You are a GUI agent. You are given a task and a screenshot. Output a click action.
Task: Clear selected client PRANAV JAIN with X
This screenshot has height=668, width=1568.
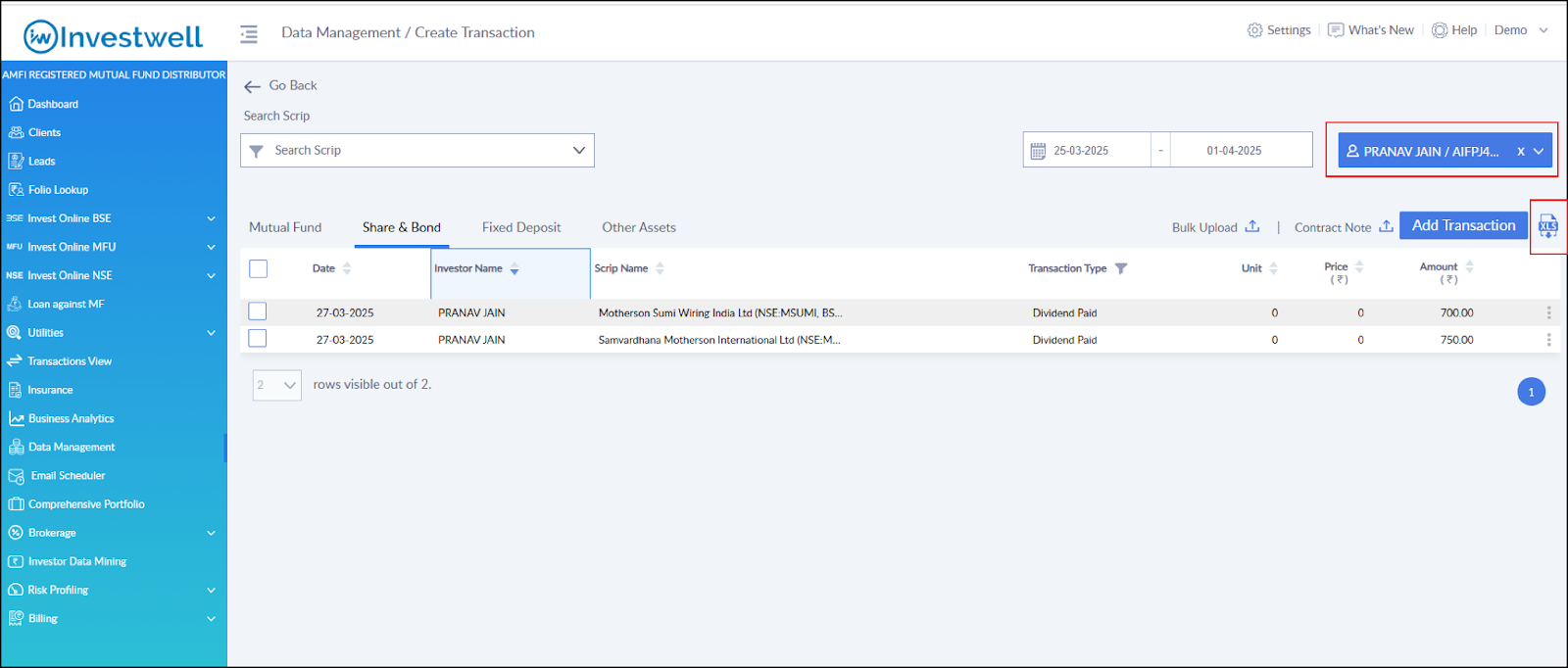pyautogui.click(x=1521, y=152)
